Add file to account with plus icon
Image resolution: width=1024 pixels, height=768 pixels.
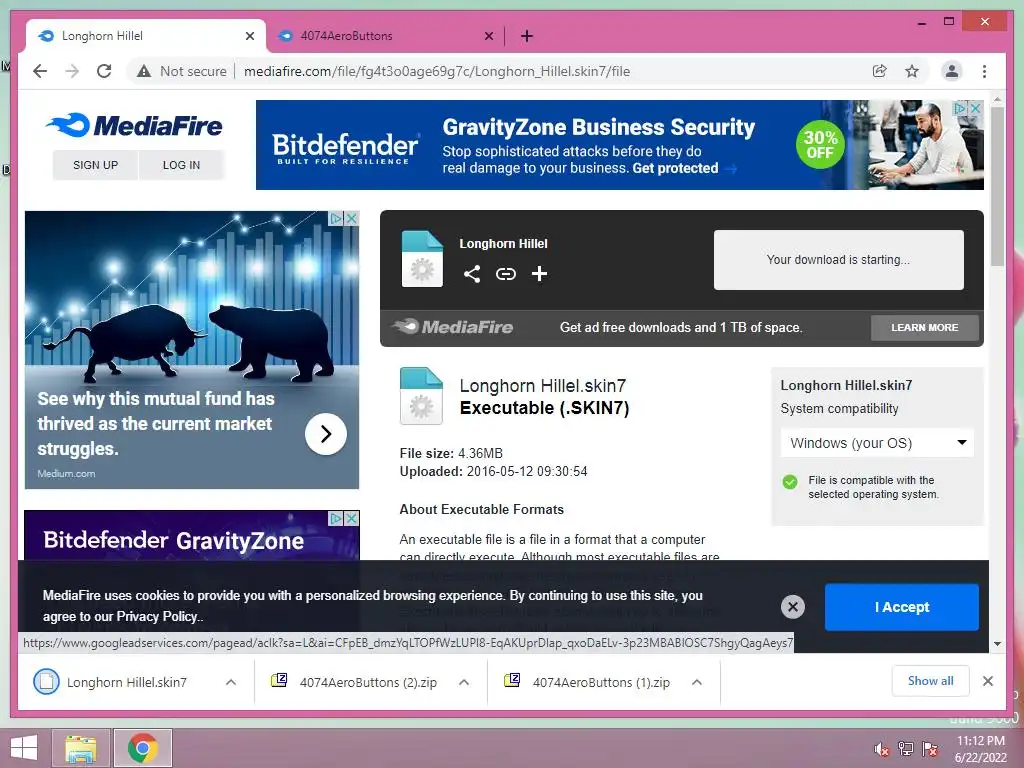click(x=539, y=274)
